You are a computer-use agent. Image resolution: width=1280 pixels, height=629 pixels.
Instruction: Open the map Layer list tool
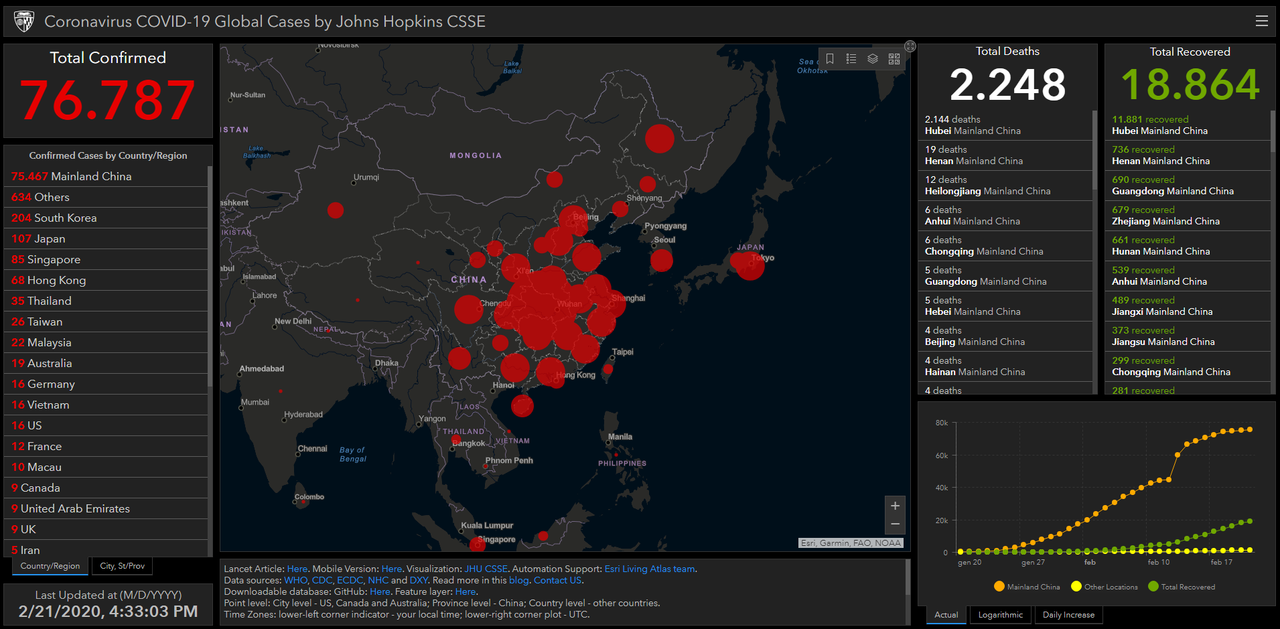[x=872, y=59]
